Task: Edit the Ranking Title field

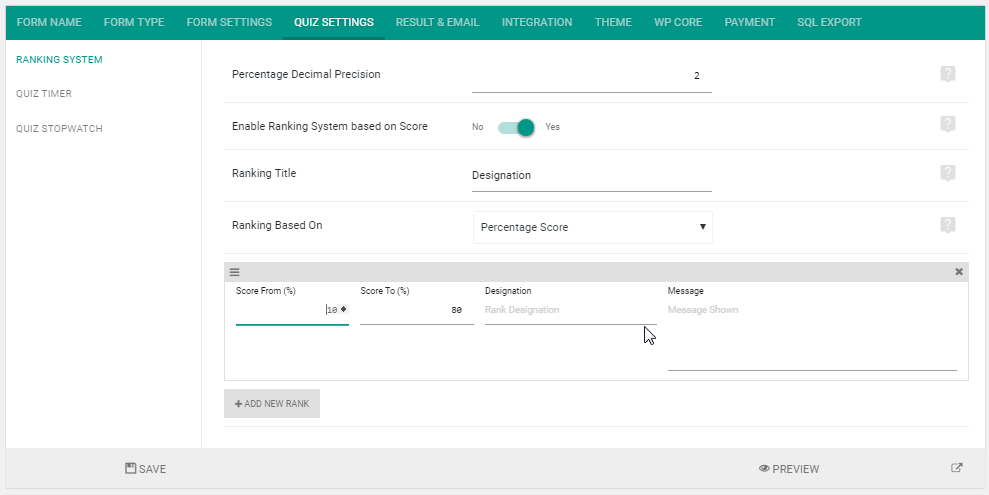Action: [592, 176]
